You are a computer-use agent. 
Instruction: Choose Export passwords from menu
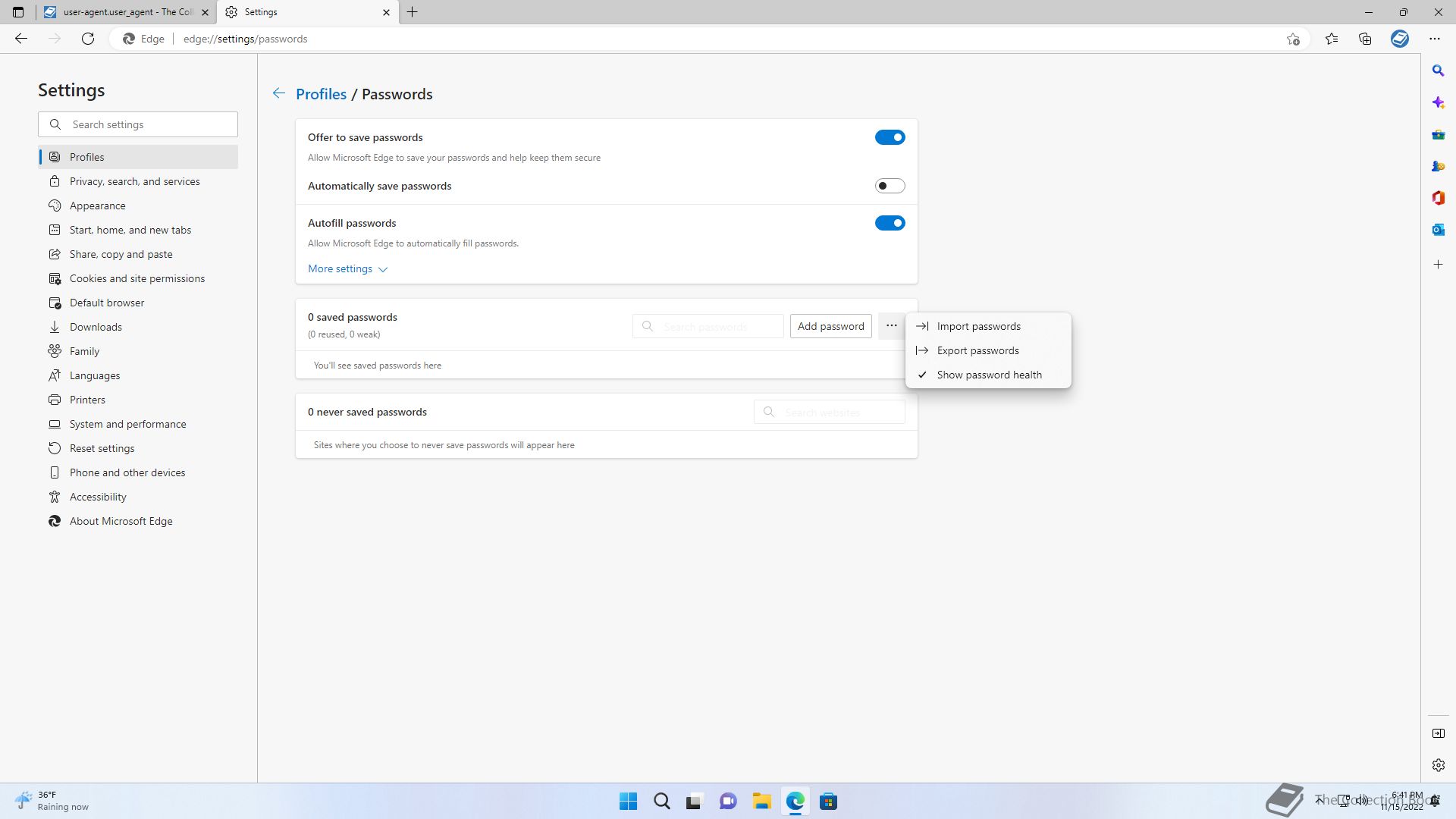point(977,350)
